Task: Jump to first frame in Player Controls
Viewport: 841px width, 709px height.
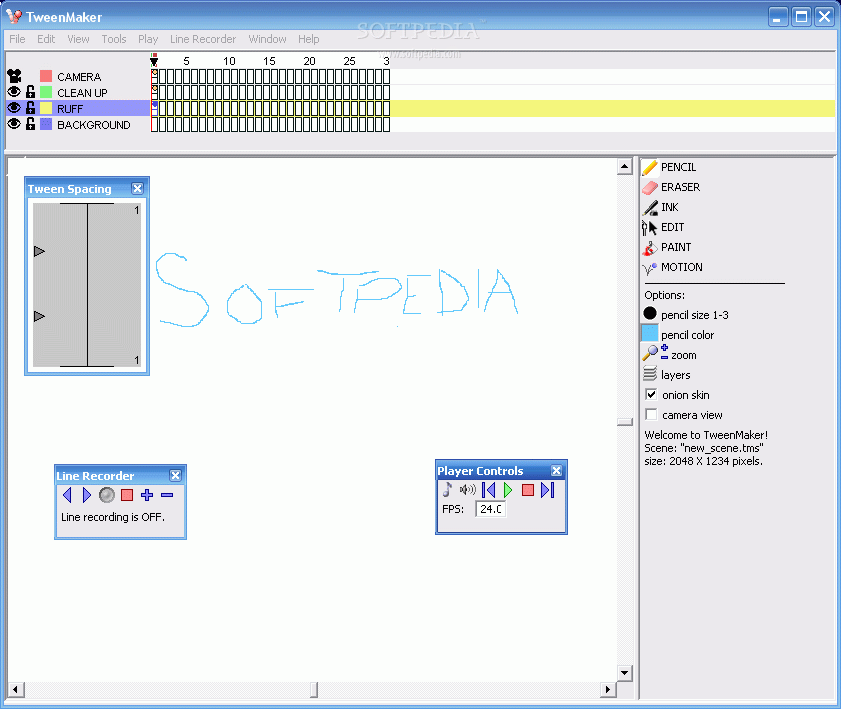Action: (488, 489)
